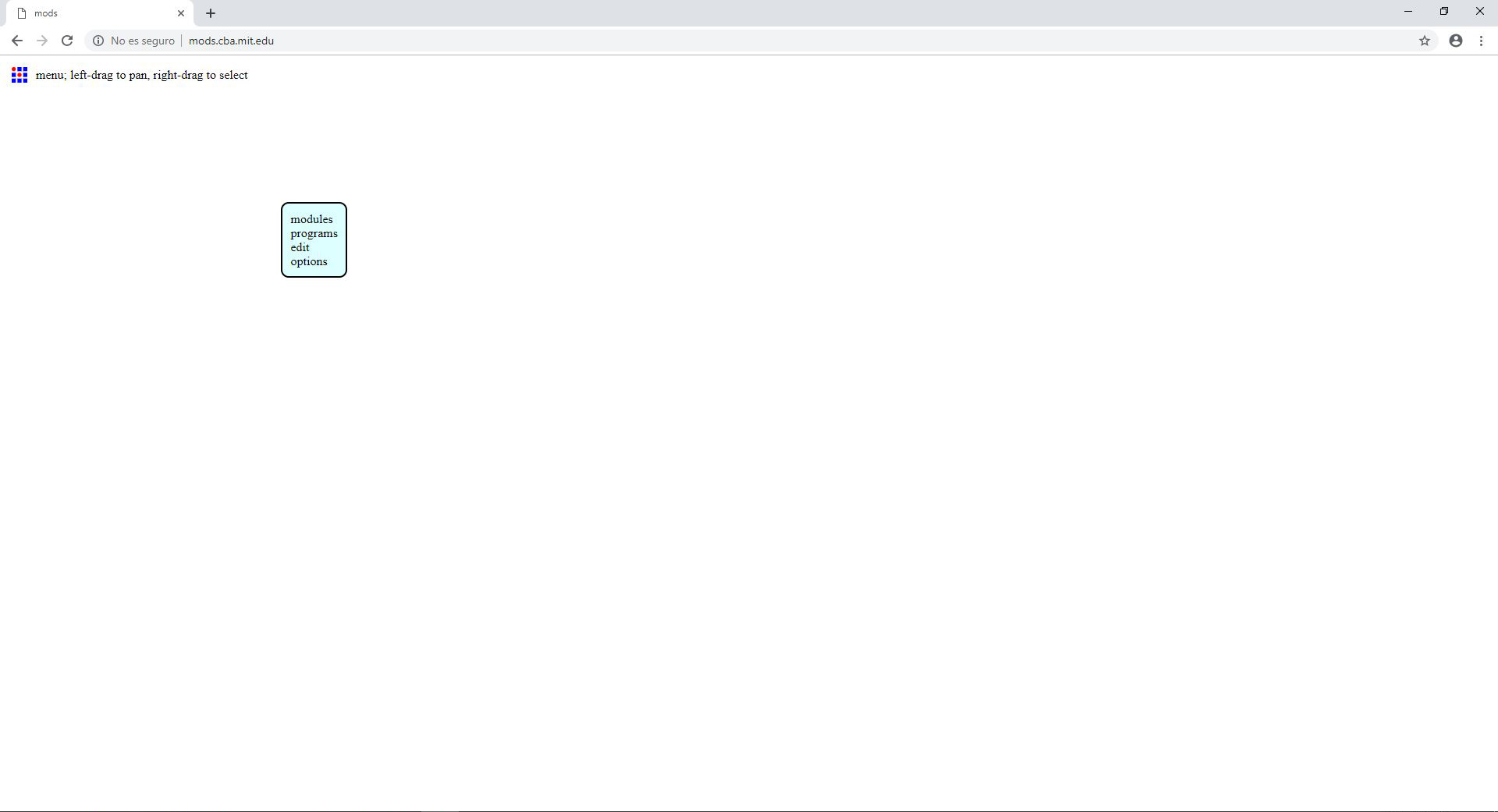This screenshot has width=1498, height=812.
Task: Bookmark this page with the star icon
Action: tap(1424, 41)
